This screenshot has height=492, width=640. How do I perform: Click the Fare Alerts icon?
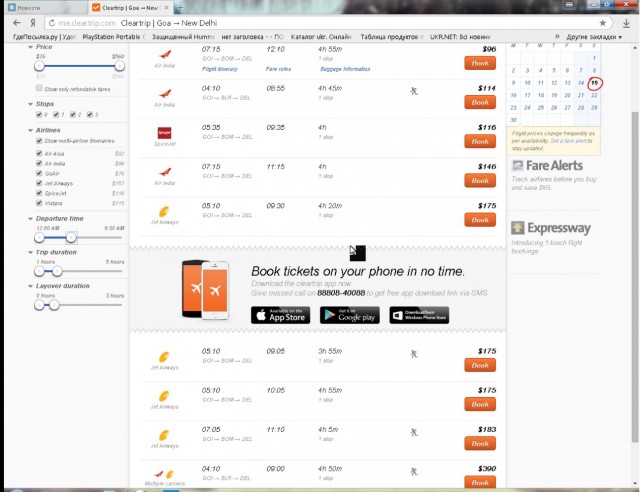[517, 165]
